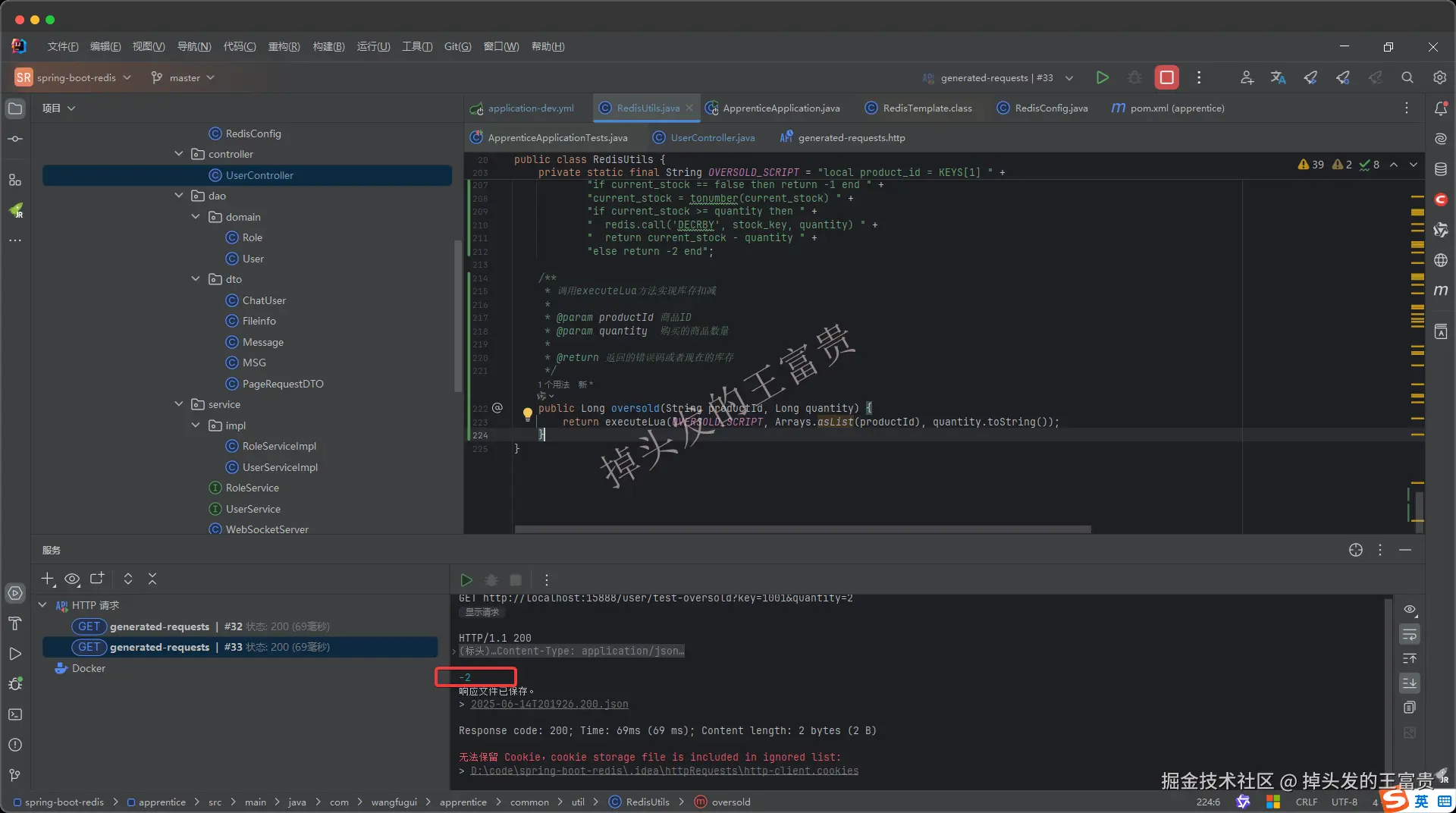Select UserServiceImpl in the project tree
This screenshot has height=813, width=1456.
tap(280, 467)
